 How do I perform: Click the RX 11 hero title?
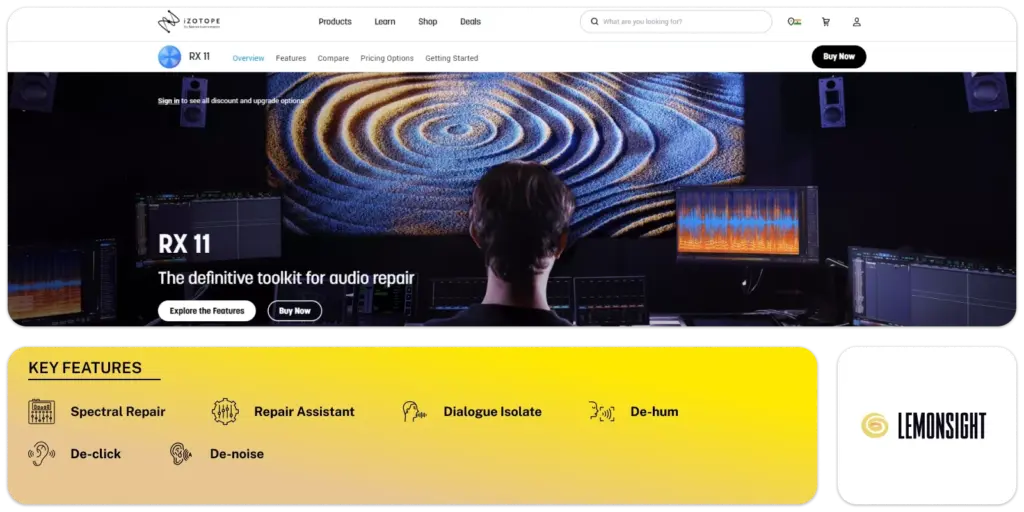(185, 244)
